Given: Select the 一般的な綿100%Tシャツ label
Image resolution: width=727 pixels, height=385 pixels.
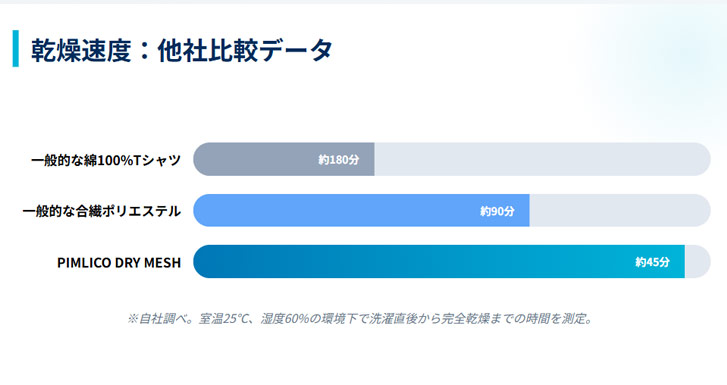Looking at the screenshot, I should click(106, 160).
